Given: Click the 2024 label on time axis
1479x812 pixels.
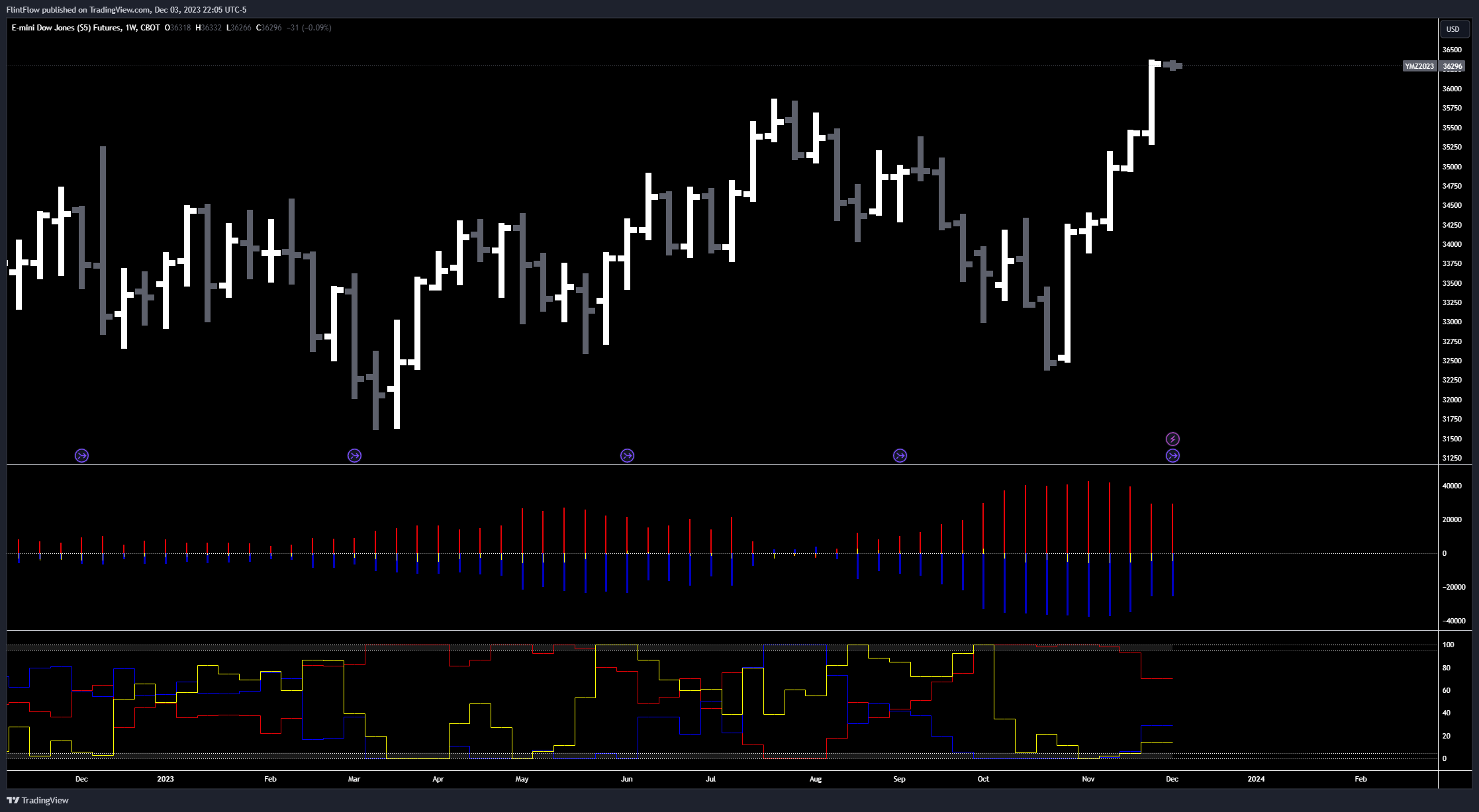Looking at the screenshot, I should [x=1256, y=779].
